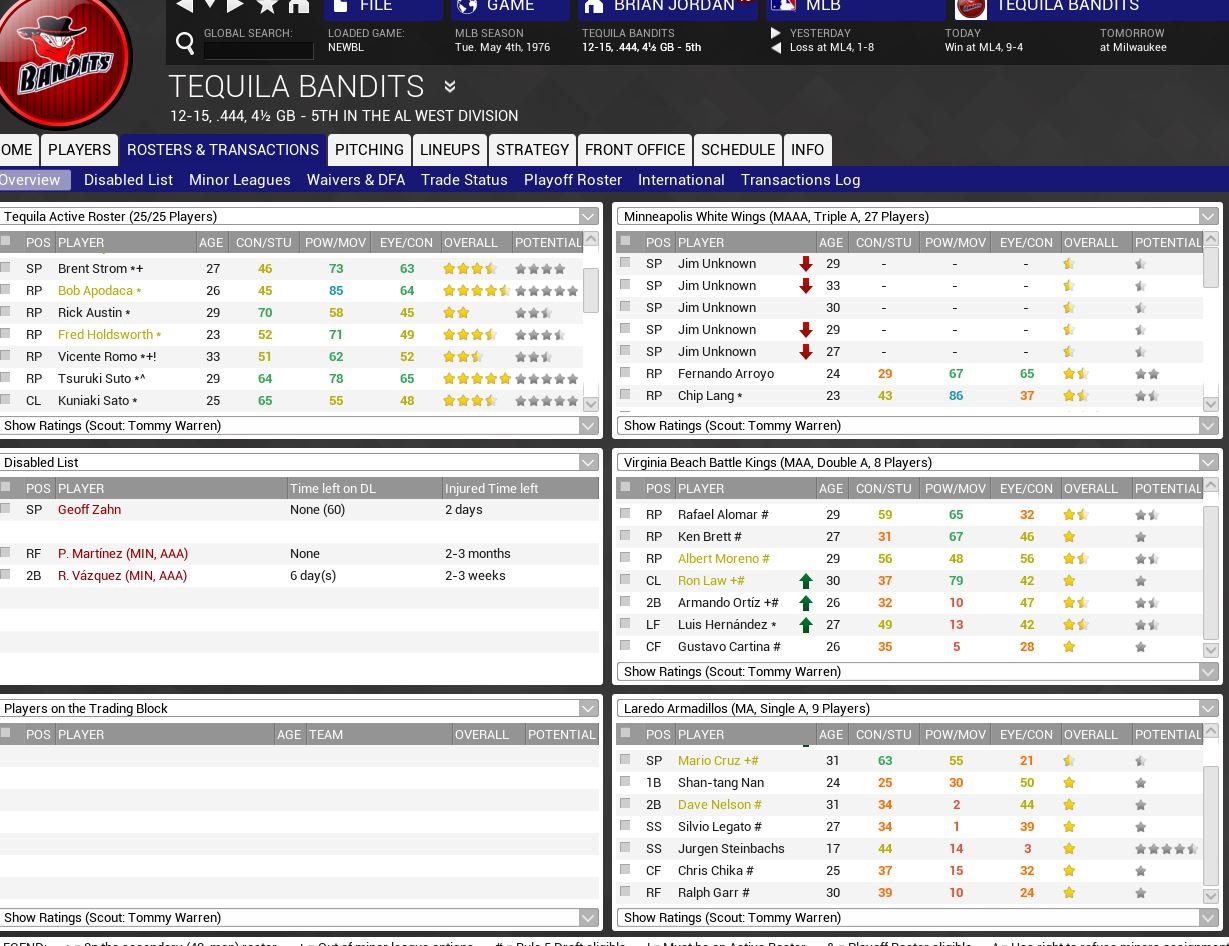Click the green up arrow beside Ron Law
This screenshot has height=946, width=1229.
(805, 581)
